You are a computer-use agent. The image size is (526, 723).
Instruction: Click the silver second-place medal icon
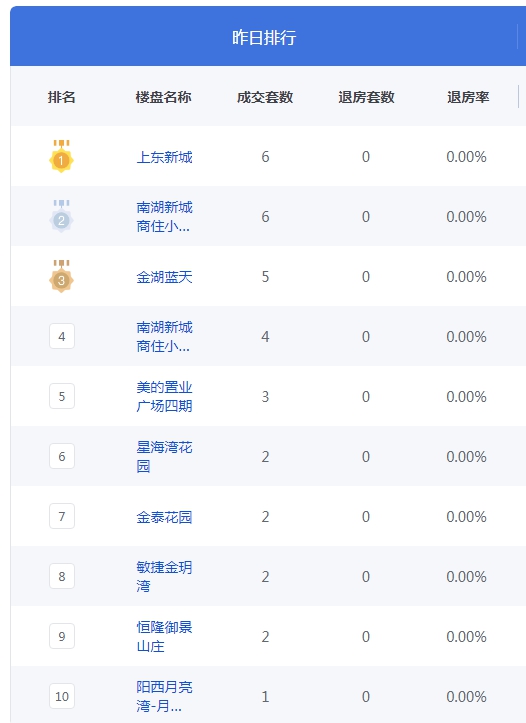pos(61,216)
